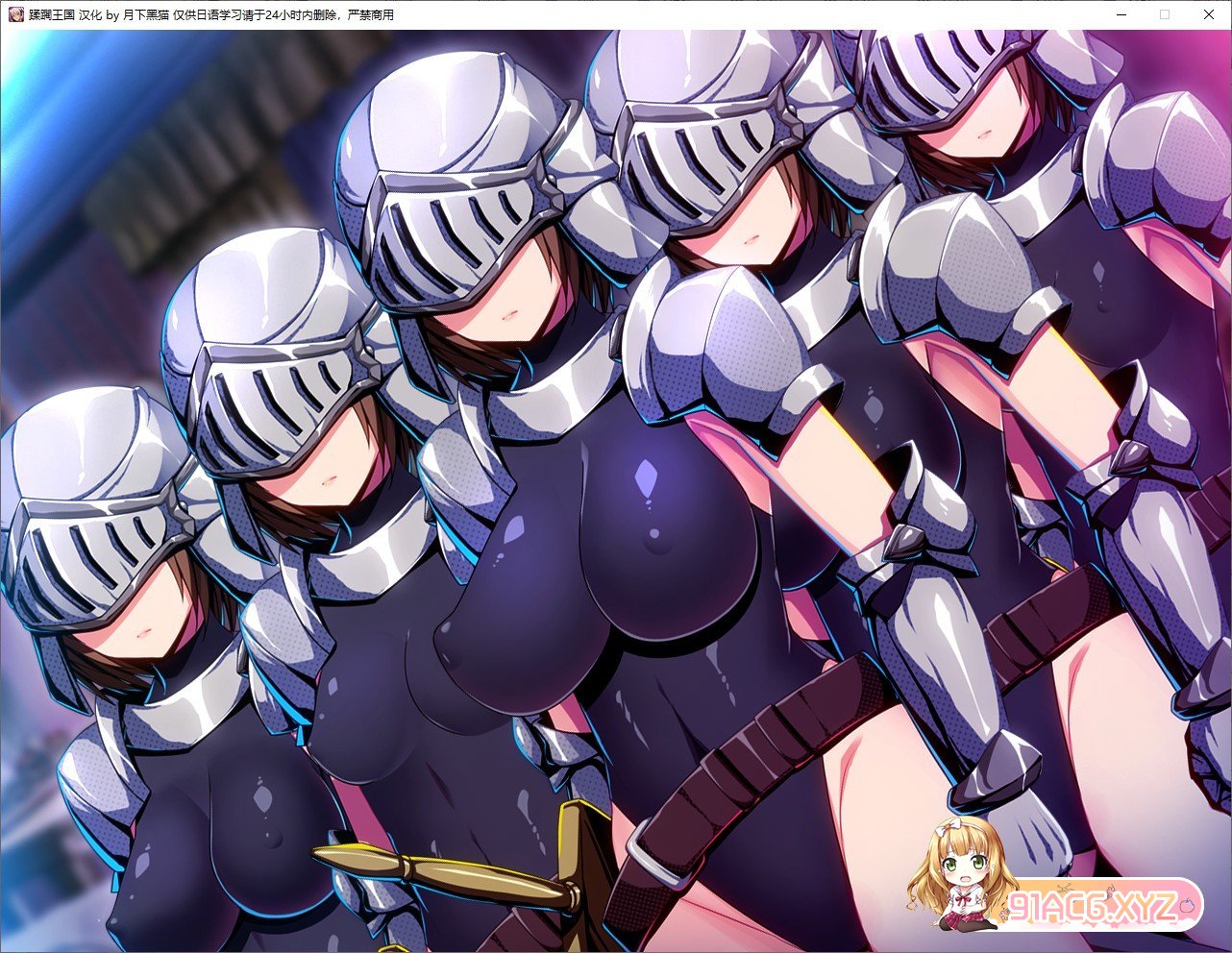Click the game app icon in title bar
This screenshot has width=1232, height=953.
click(15, 14)
